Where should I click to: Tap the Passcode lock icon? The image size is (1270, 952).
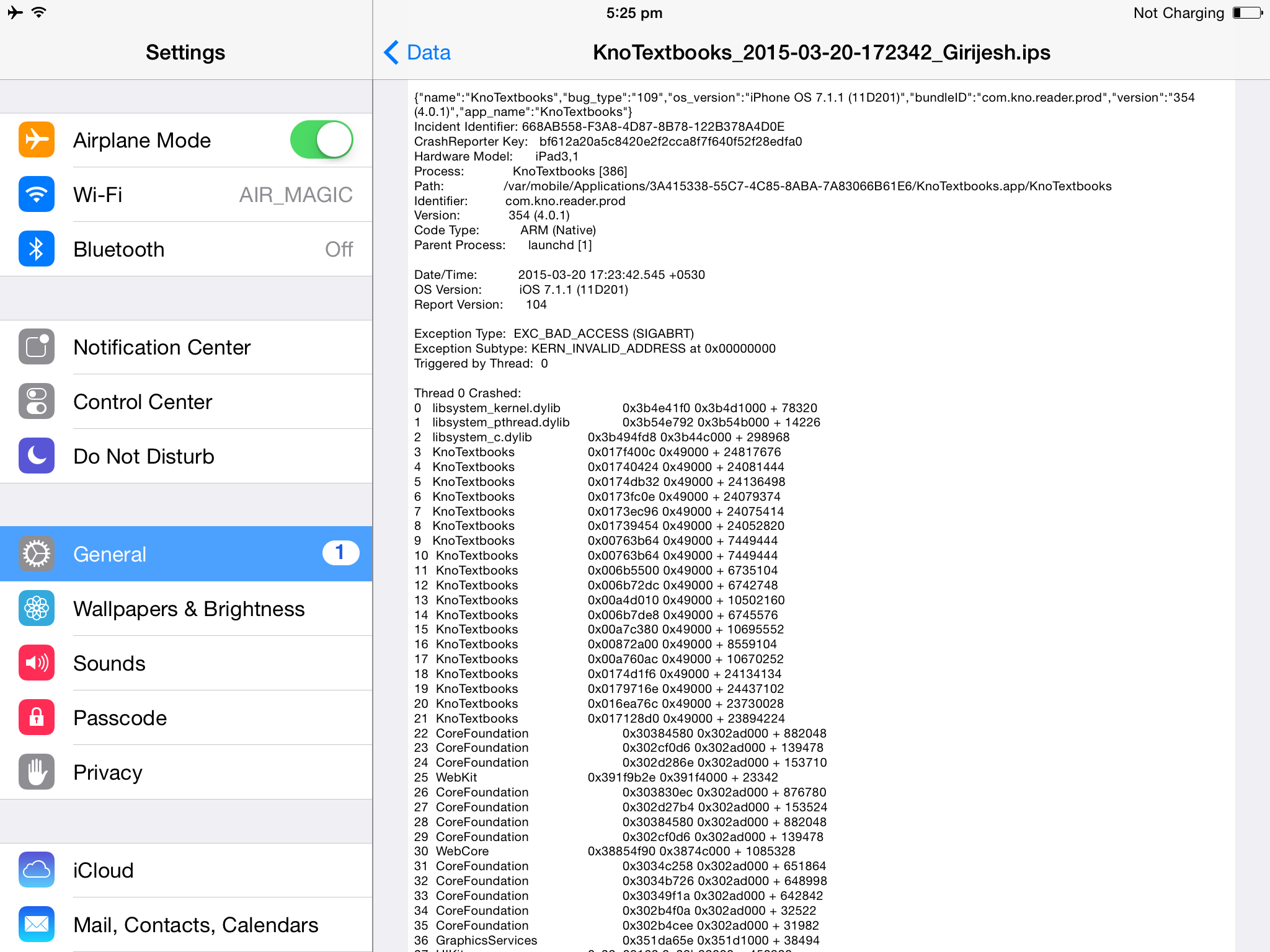pyautogui.click(x=37, y=718)
